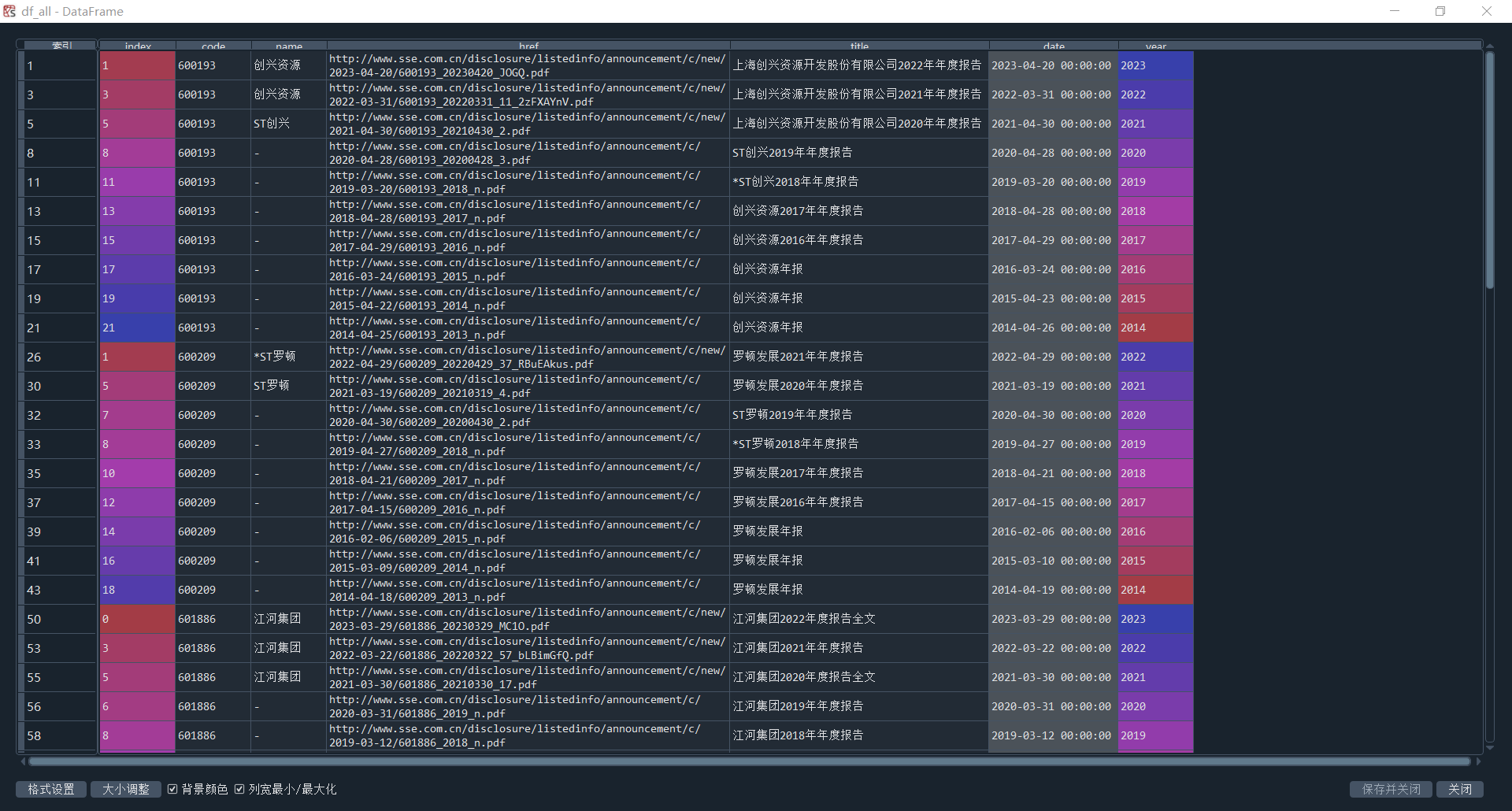The width and height of the screenshot is (1512, 811).
Task: Click the 格式设置 button
Action: click(51, 789)
